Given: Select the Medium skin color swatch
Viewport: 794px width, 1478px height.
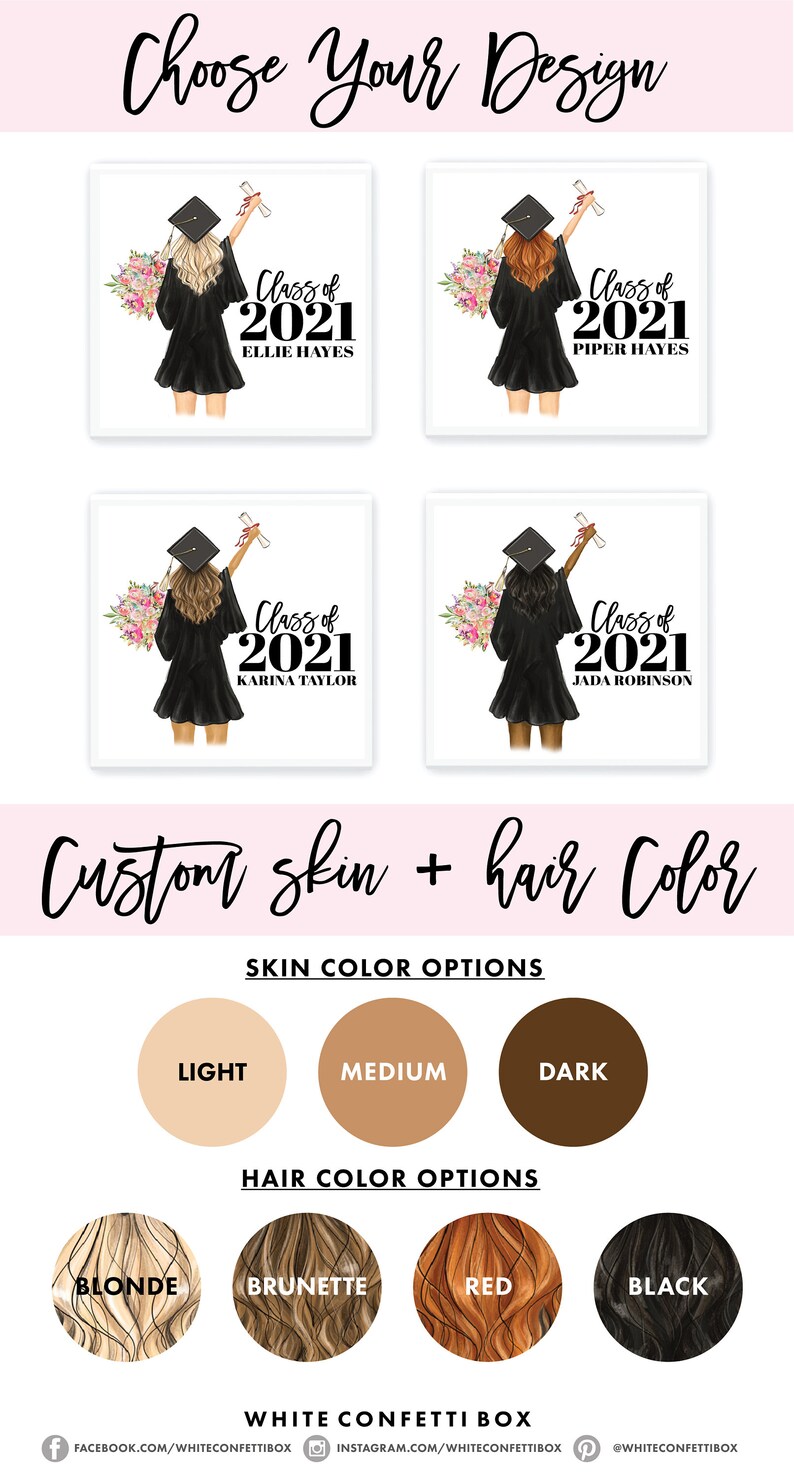Looking at the screenshot, I should [x=393, y=1072].
